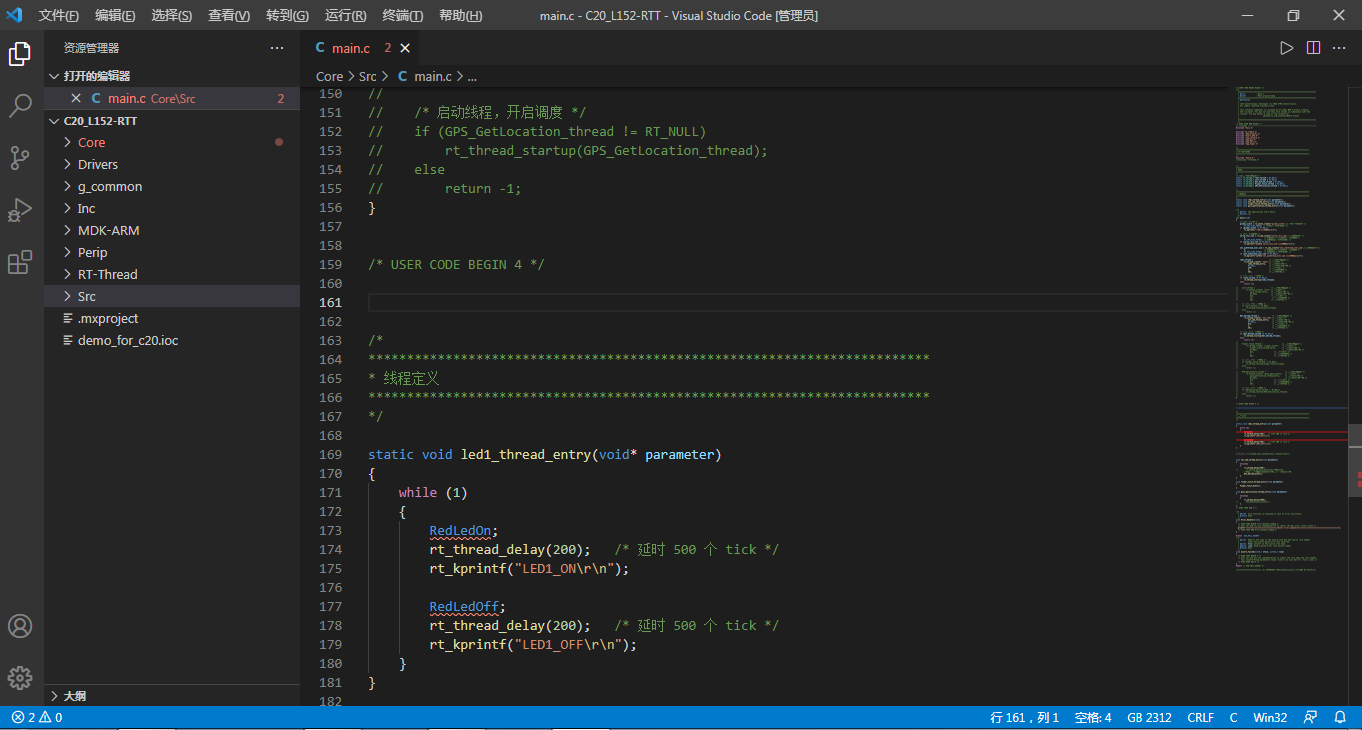
Task: Open the .mxproject file
Action: 172,318
